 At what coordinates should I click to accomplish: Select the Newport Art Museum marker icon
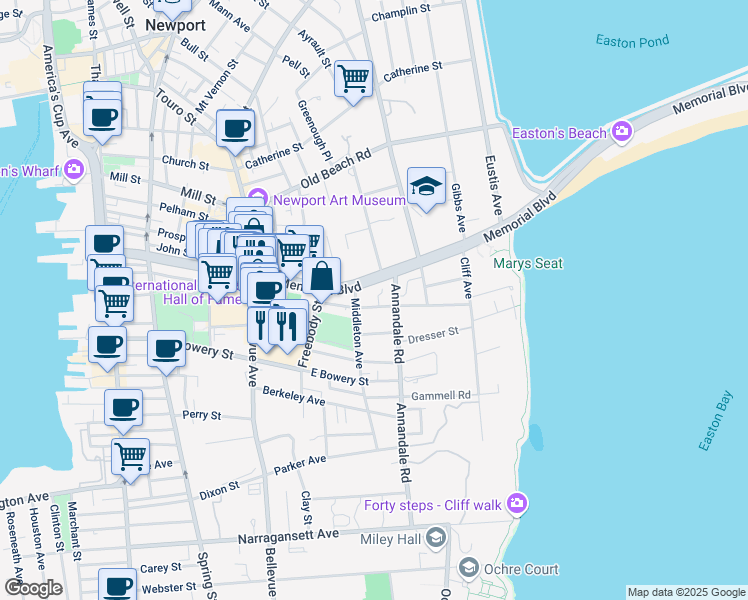pos(258,197)
